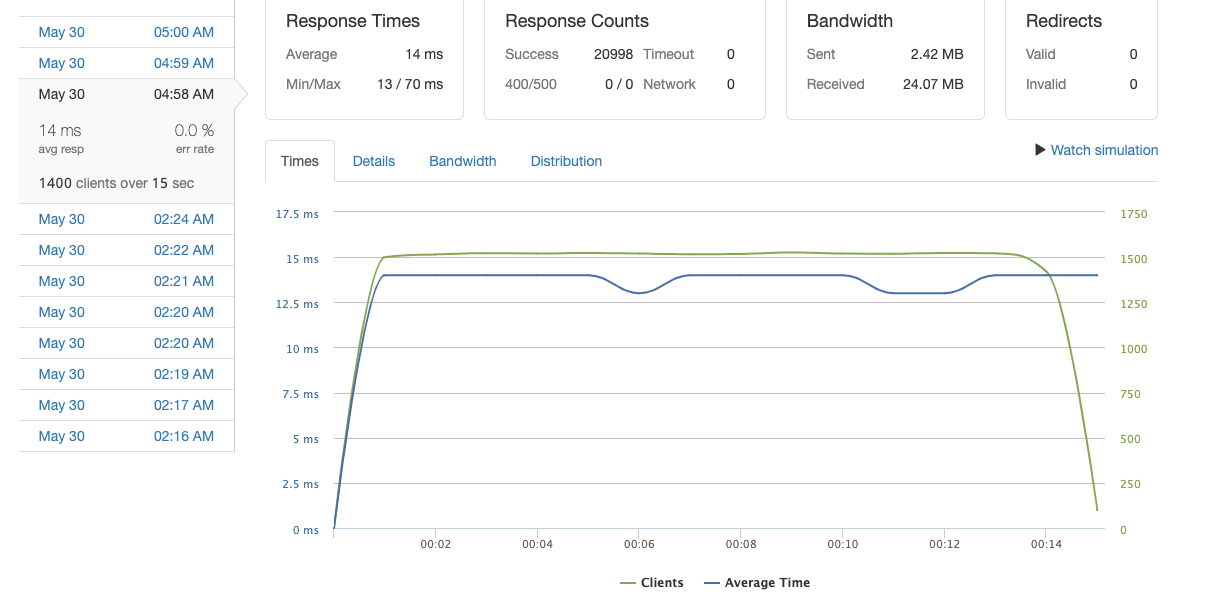Open the May 30 02:17 AM test run
1225x598 pixels.
pos(126,405)
